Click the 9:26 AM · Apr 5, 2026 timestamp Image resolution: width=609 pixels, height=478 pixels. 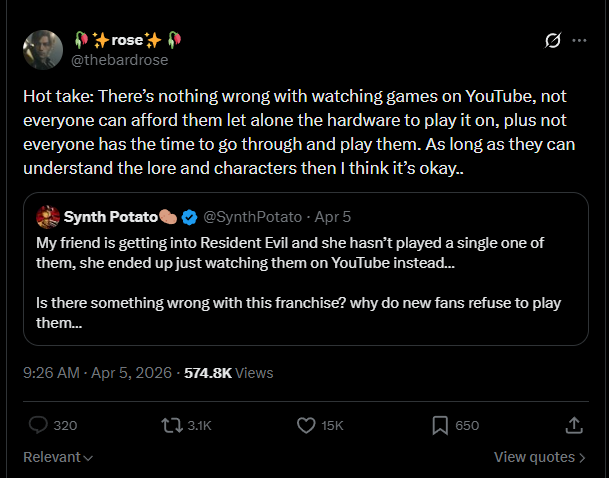pyautogui.click(x=96, y=373)
